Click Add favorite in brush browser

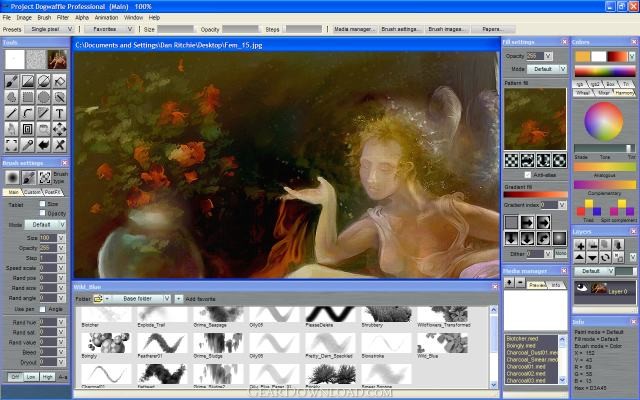[200, 299]
